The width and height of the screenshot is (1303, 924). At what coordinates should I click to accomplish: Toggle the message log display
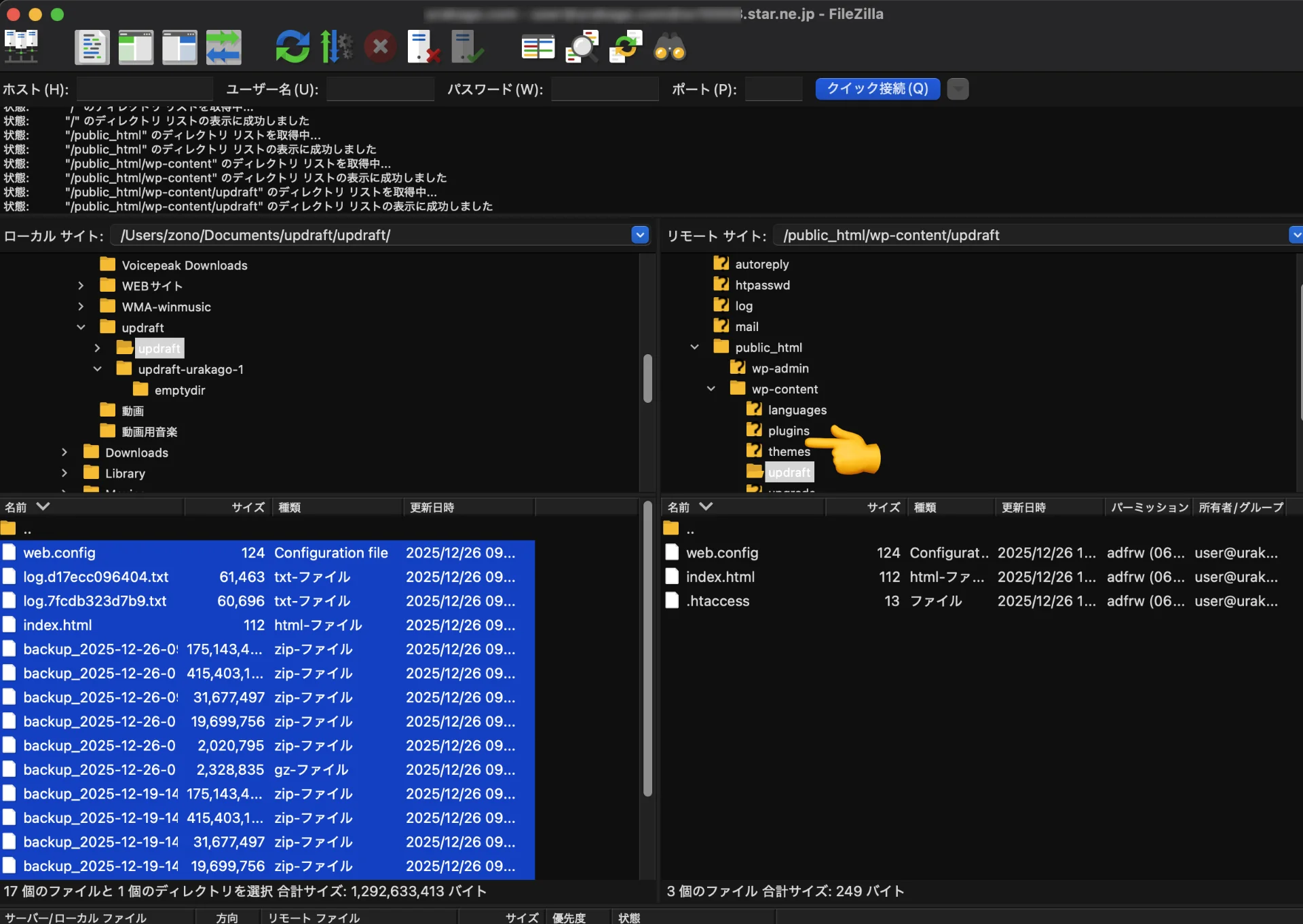92,46
